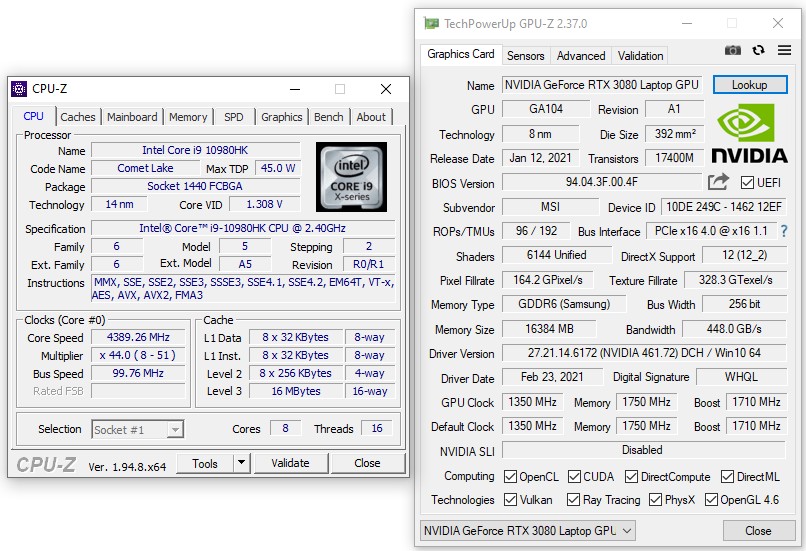Click the CPU-Z title bar app icon
The height and width of the screenshot is (551, 806).
pos(19,89)
